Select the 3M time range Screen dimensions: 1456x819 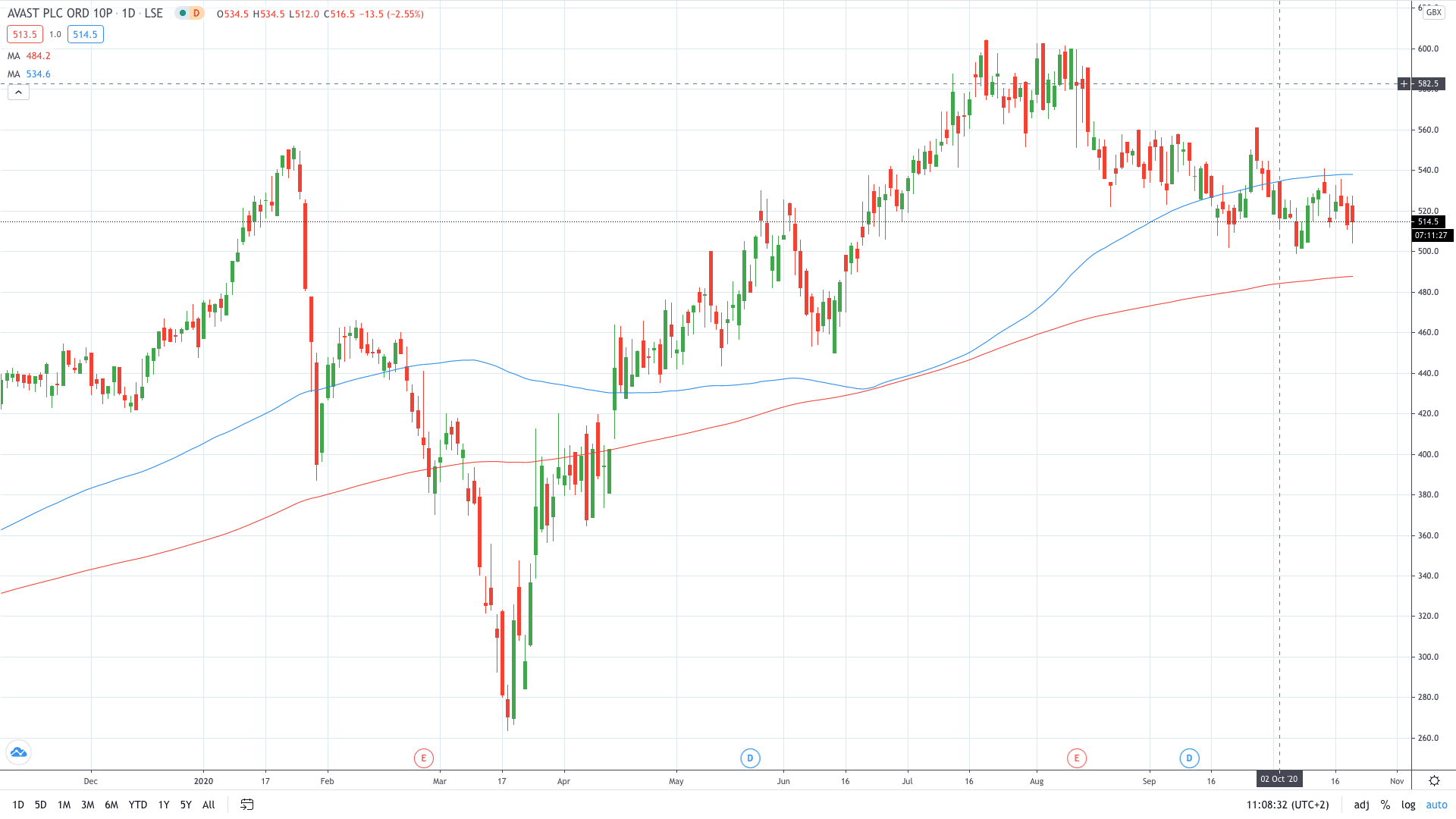point(88,805)
